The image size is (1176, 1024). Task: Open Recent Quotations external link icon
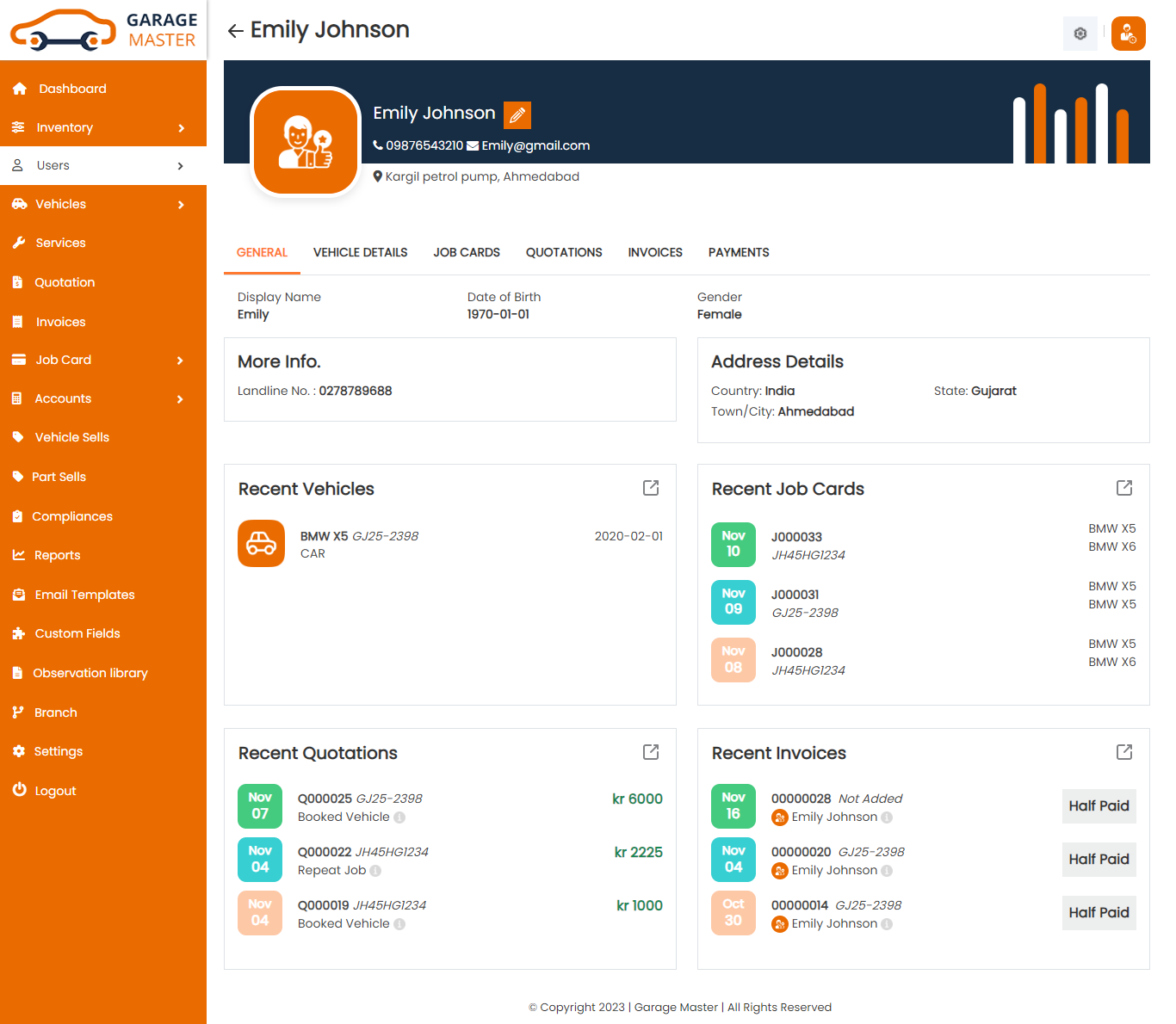point(651,752)
